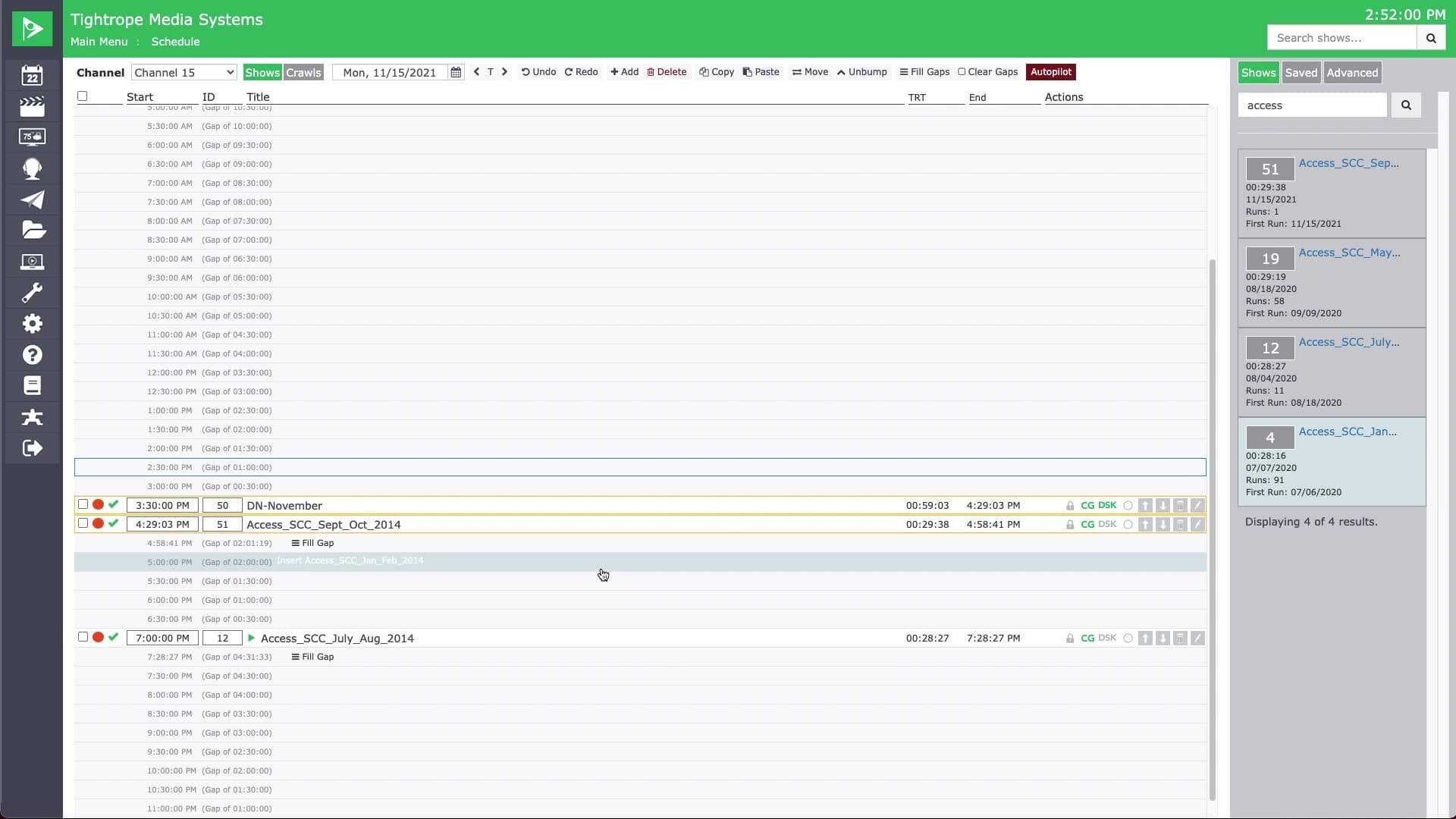Switch to Crawls view in schedule toolbar

303,72
